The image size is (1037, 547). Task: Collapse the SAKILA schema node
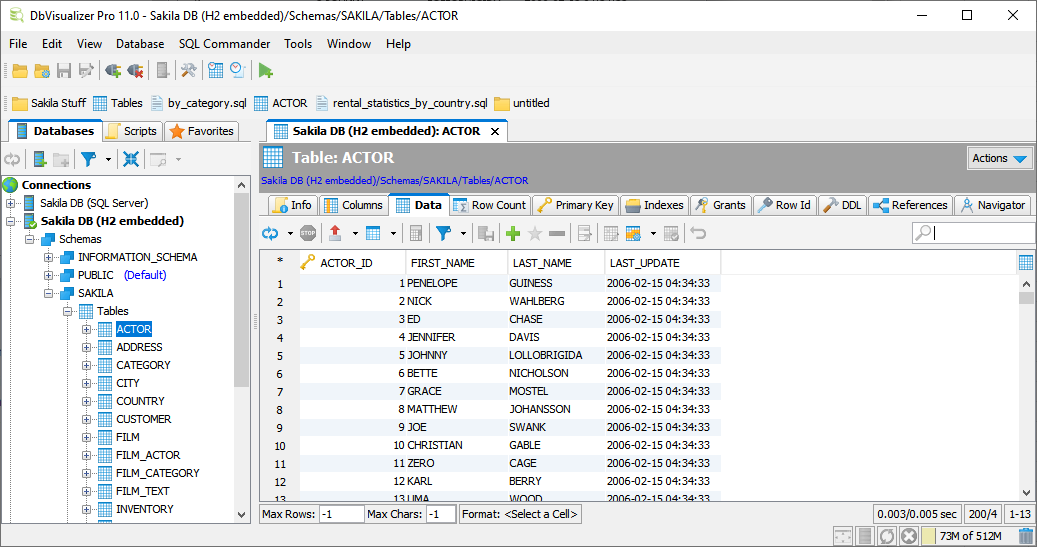pyautogui.click(x=48, y=293)
